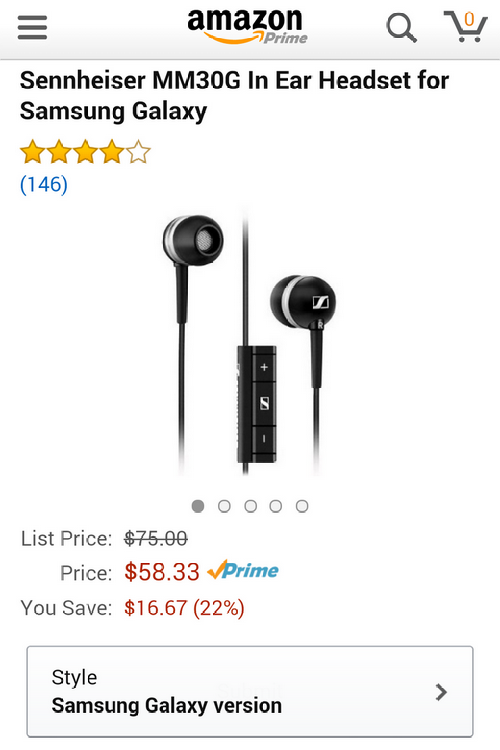Tap the cart item count number
The image size is (500, 750).
[469, 19]
